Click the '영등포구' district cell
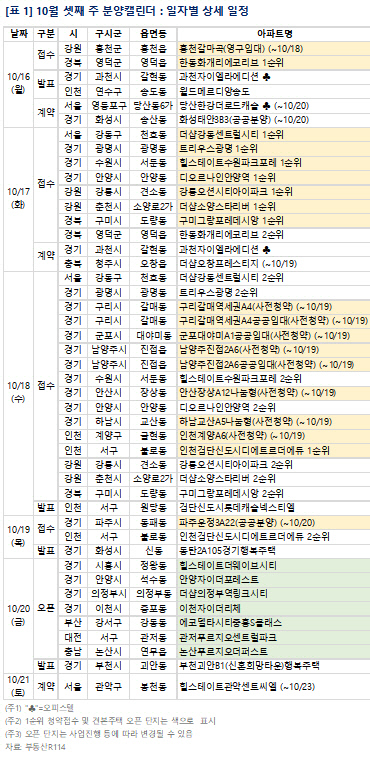 pyautogui.click(x=108, y=106)
